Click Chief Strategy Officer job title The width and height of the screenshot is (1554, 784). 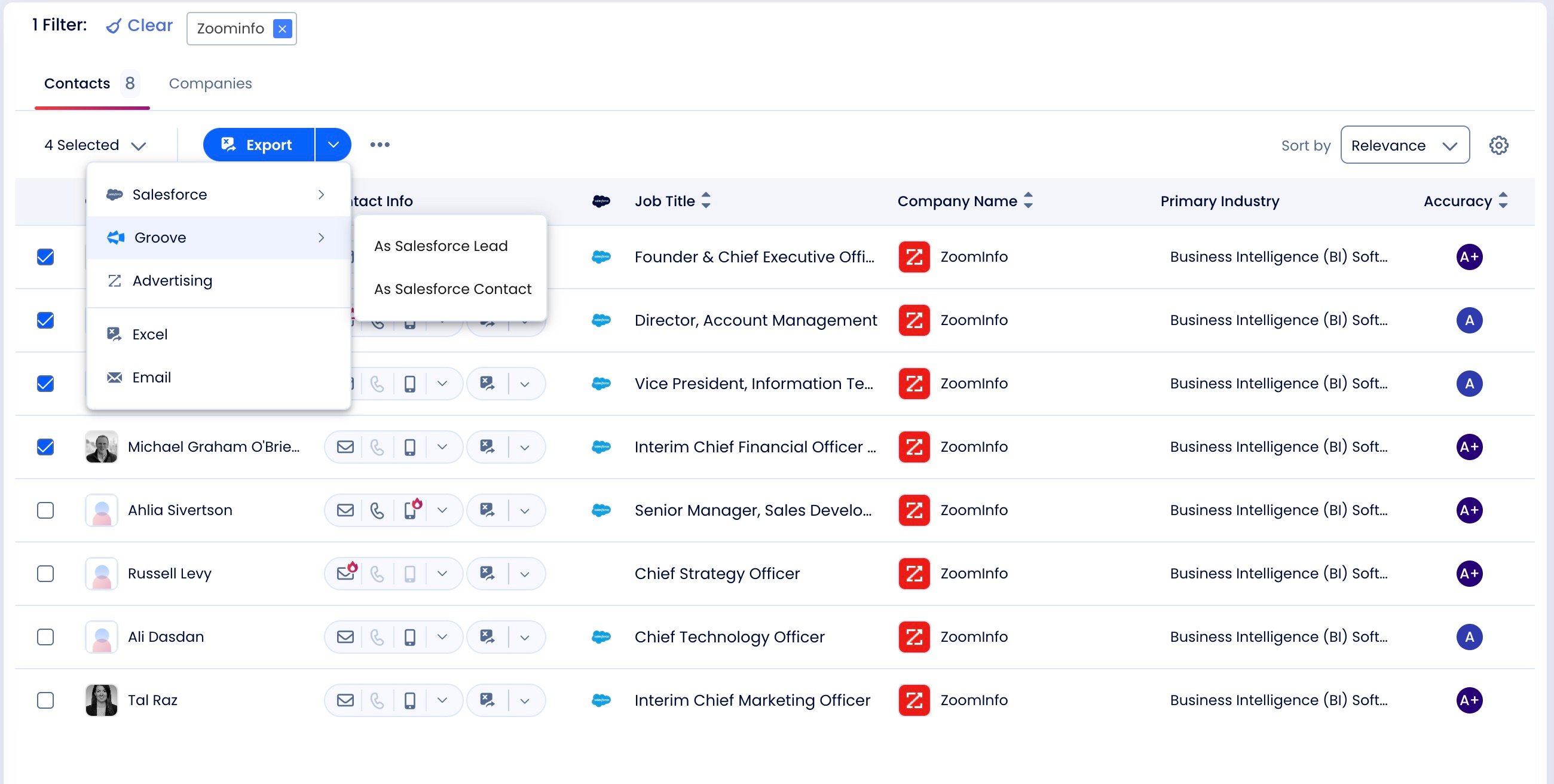(x=717, y=574)
